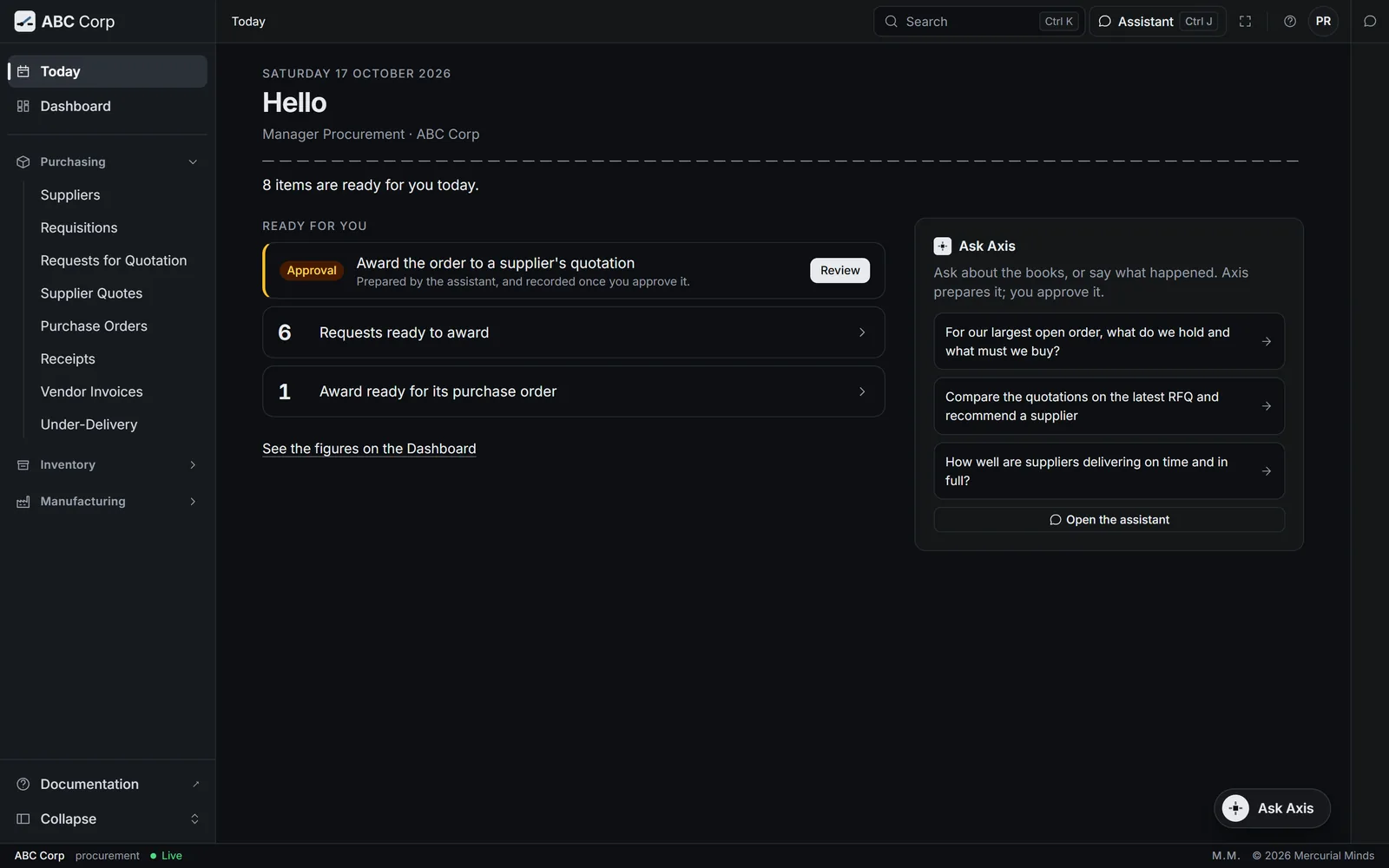Viewport: 1389px width, 868px height.
Task: Click the Documentation help icon in the sidebar
Action: (23, 784)
